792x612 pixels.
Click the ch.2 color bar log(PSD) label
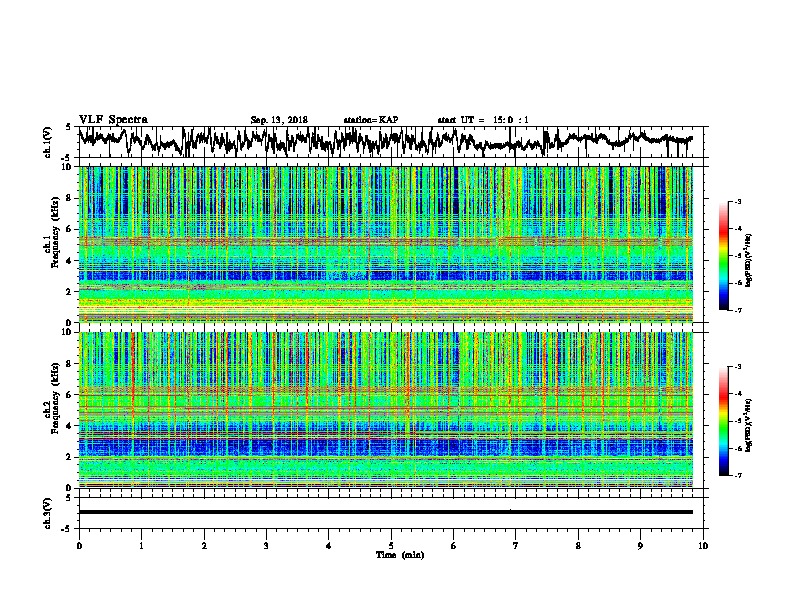tap(749, 425)
